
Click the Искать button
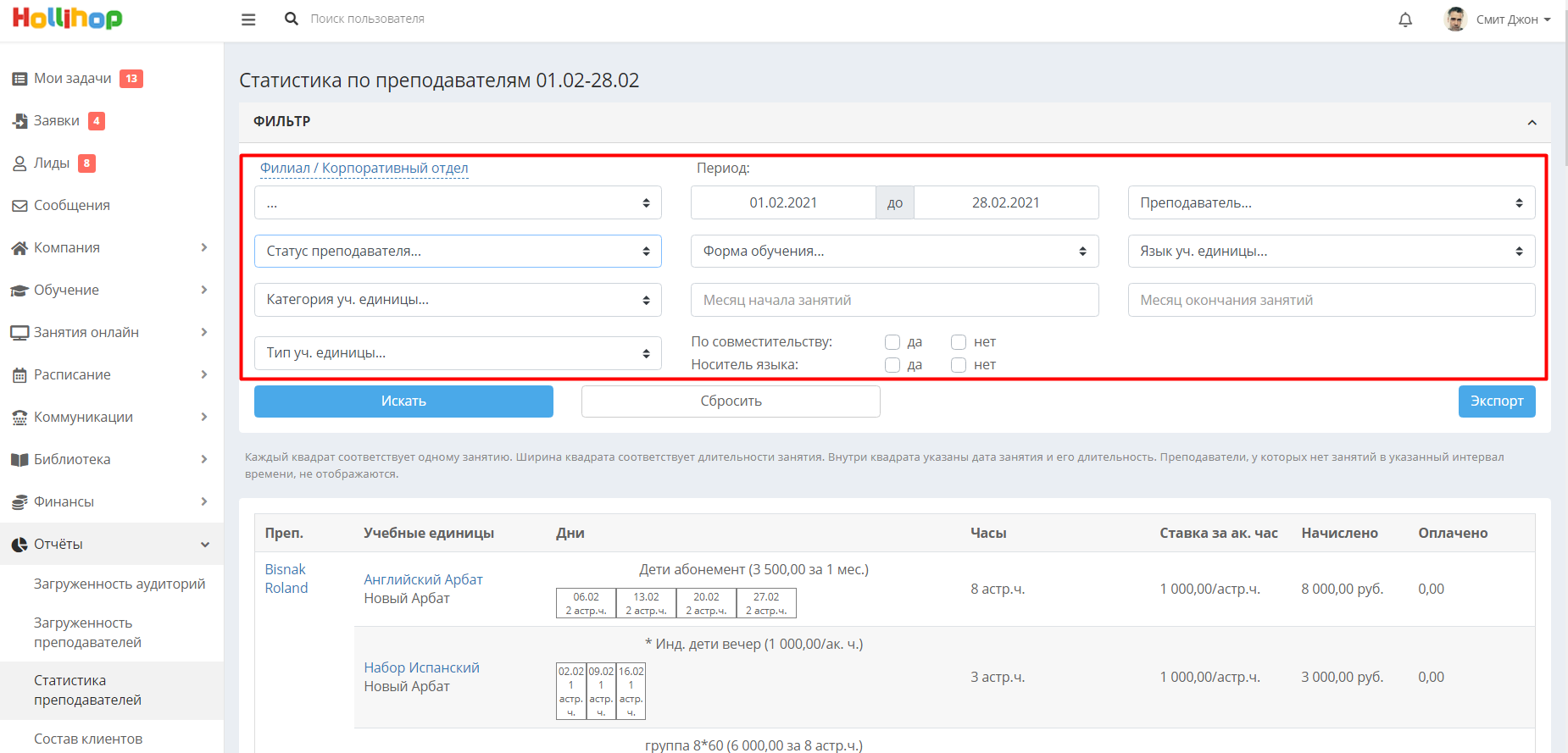[x=403, y=401]
